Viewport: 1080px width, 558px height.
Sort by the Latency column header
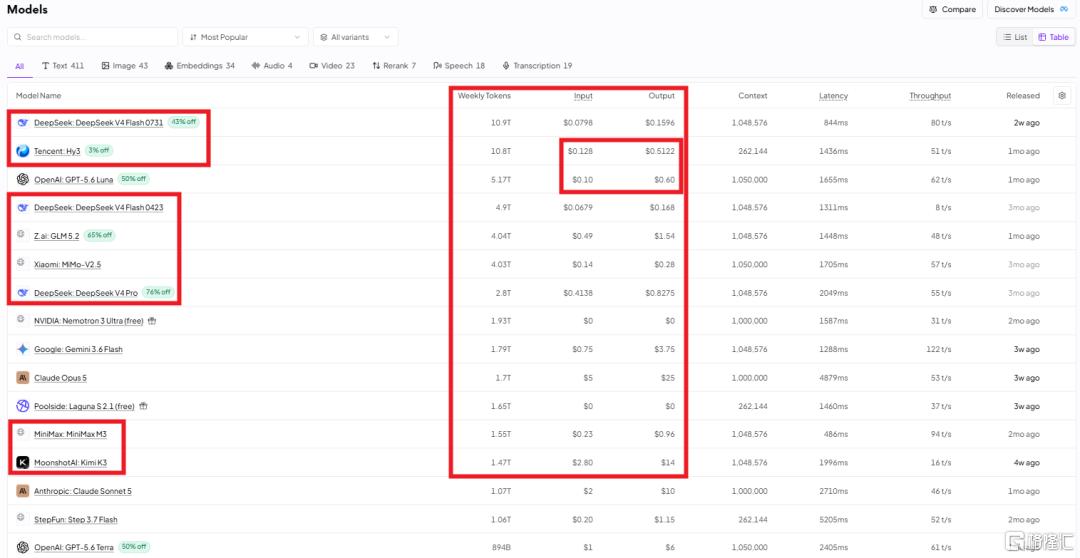[x=833, y=96]
